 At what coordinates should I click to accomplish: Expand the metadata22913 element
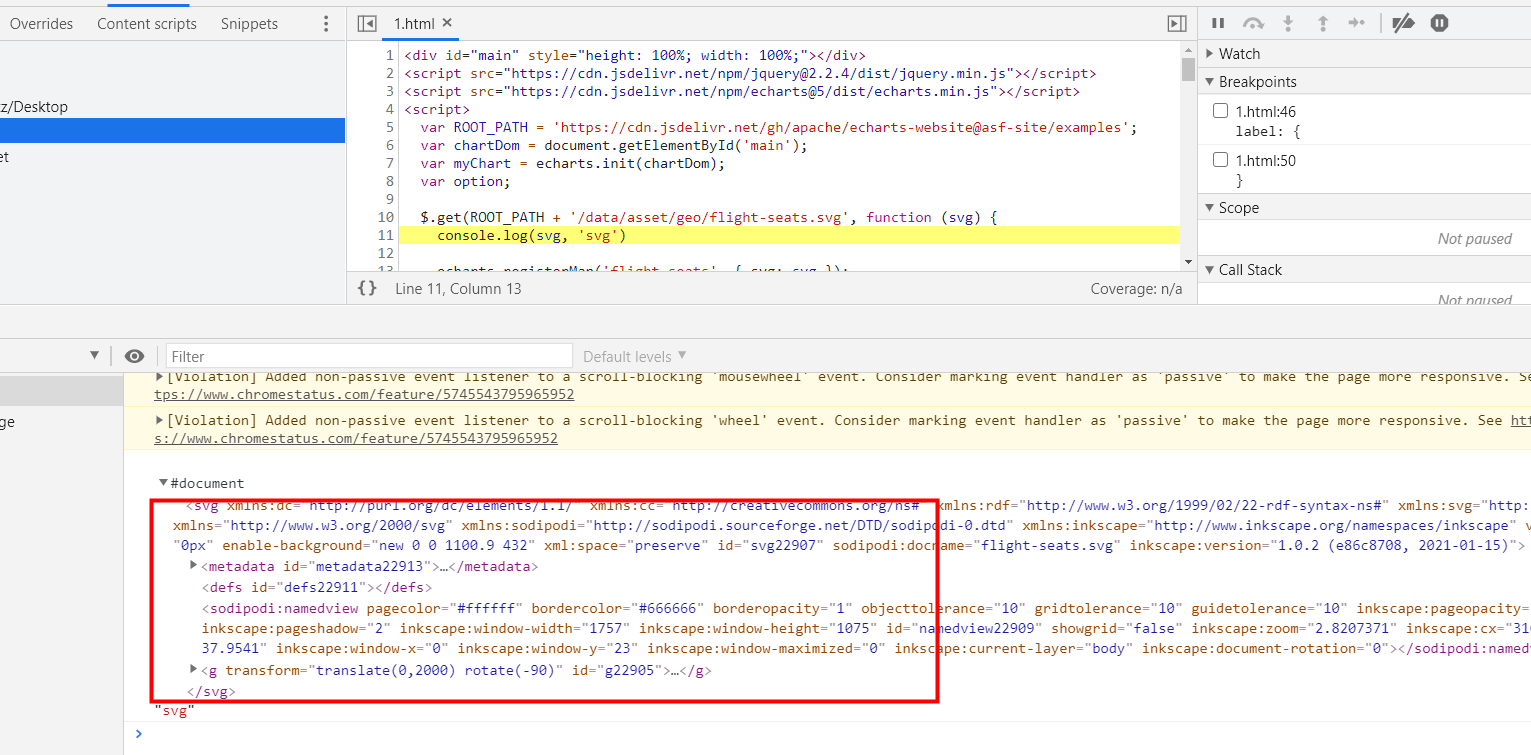(x=194, y=566)
